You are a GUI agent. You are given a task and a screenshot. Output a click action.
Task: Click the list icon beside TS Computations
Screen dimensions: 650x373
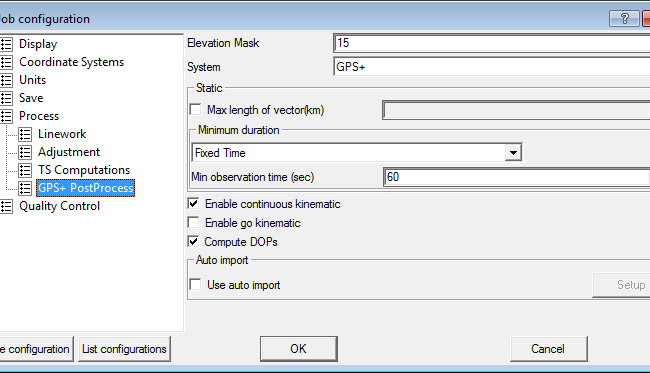pos(25,170)
